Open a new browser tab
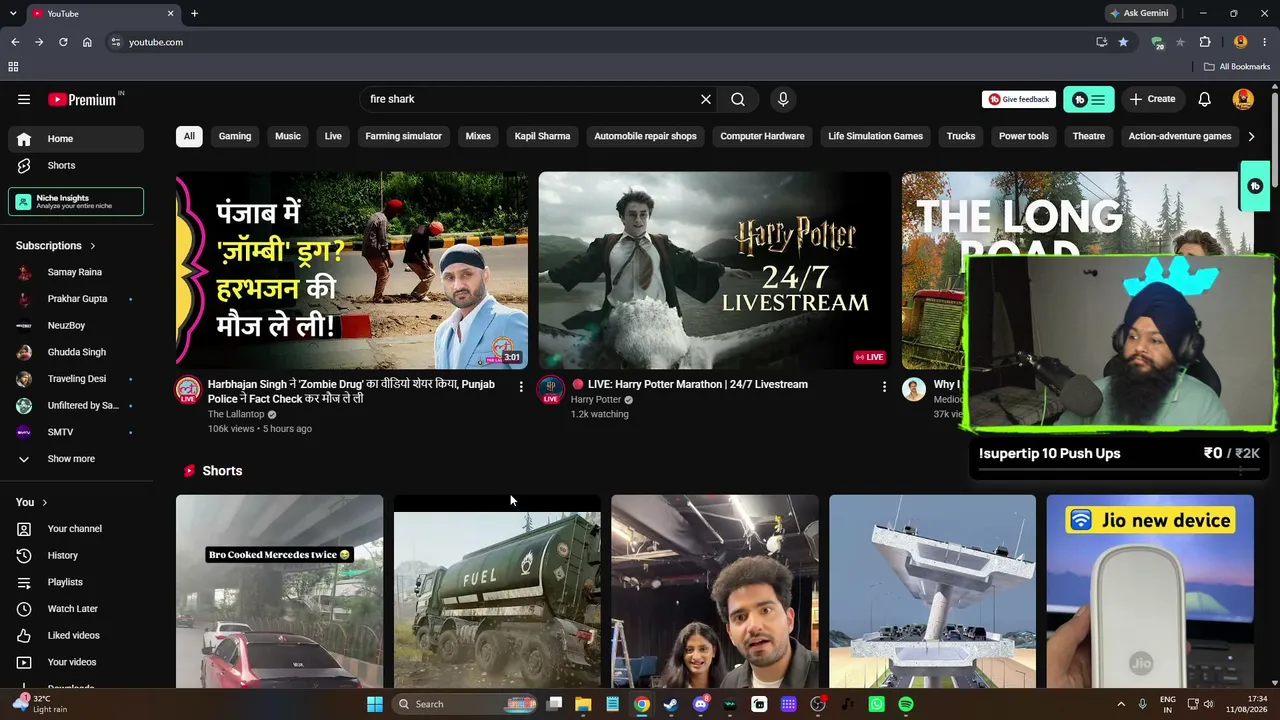 [194, 13]
